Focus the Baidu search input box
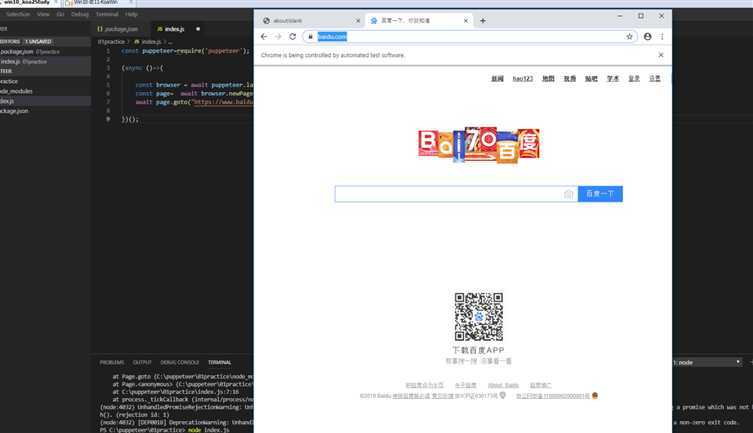Screen dimensions: 753x433 point(449,194)
